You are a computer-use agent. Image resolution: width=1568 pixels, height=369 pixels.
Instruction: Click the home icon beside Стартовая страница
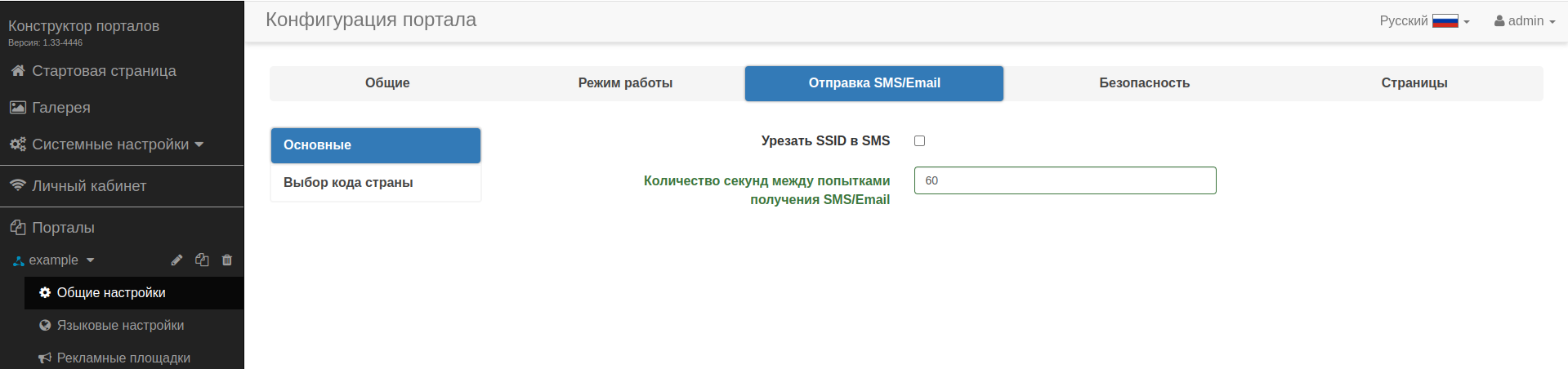pos(17,71)
